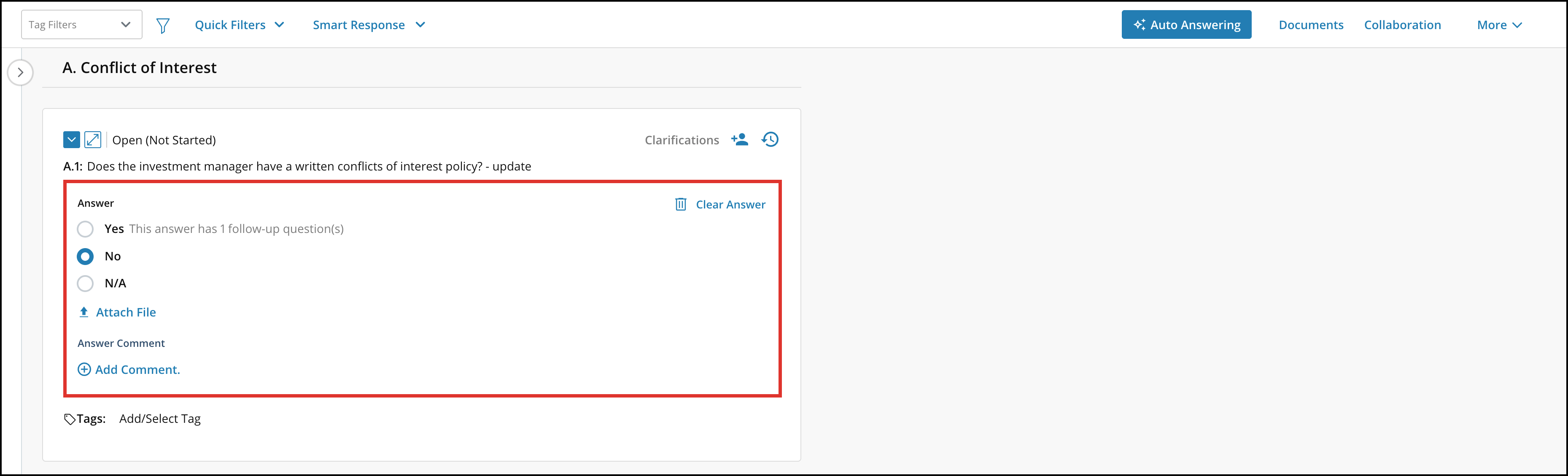
Task: Open the answer history clock icon
Action: (x=770, y=139)
